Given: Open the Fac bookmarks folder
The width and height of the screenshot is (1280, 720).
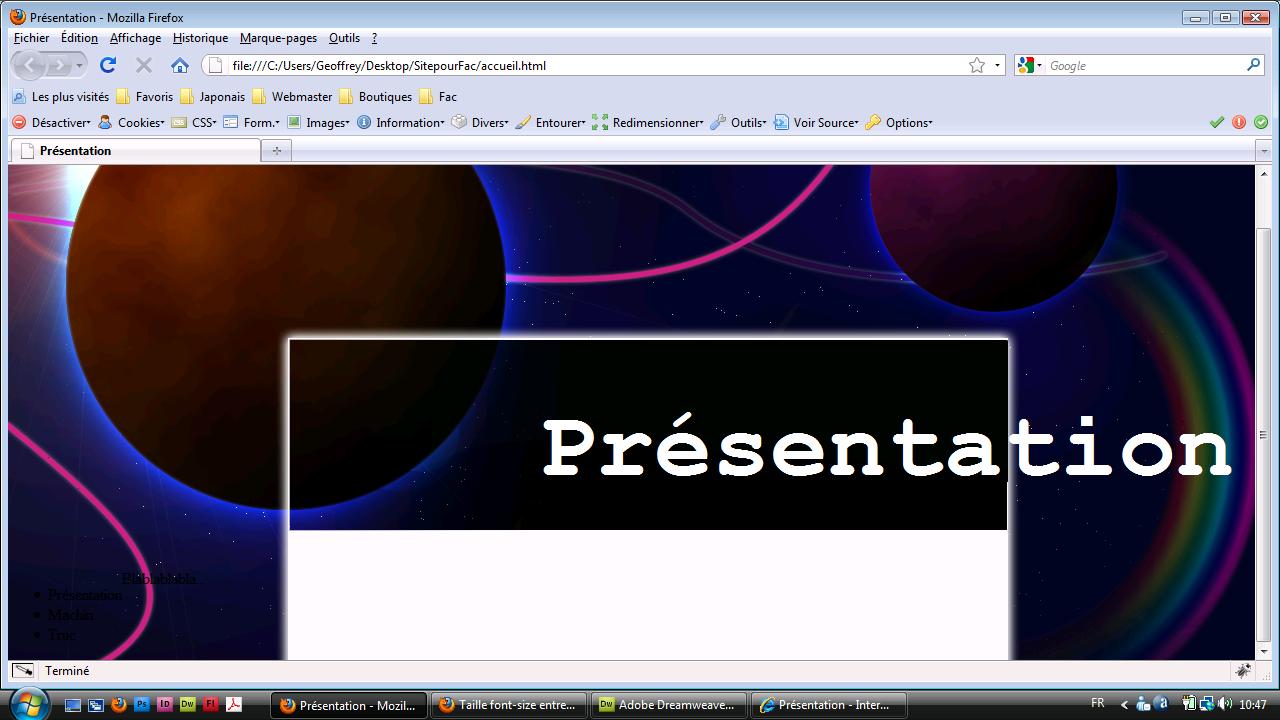Looking at the screenshot, I should pos(438,97).
